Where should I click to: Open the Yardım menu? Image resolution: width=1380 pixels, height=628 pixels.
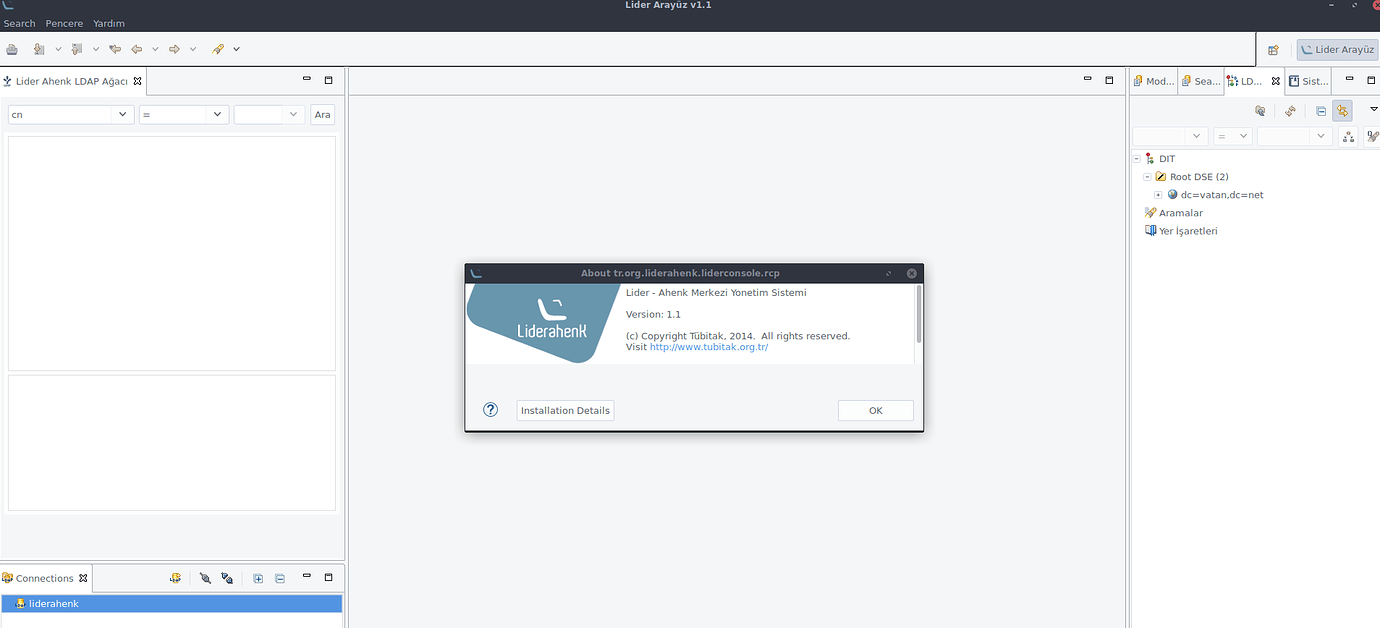[109, 23]
